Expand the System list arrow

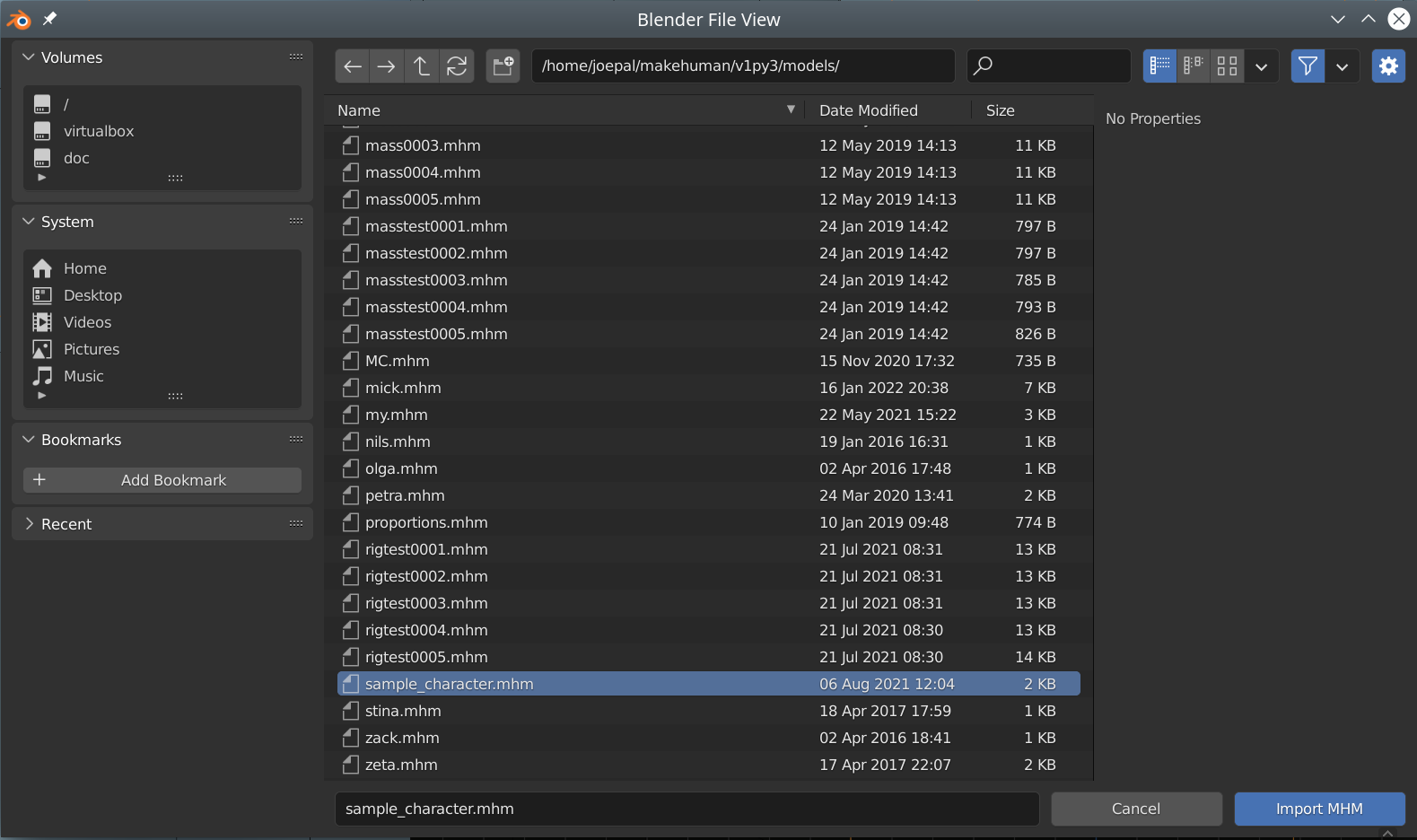click(x=41, y=396)
